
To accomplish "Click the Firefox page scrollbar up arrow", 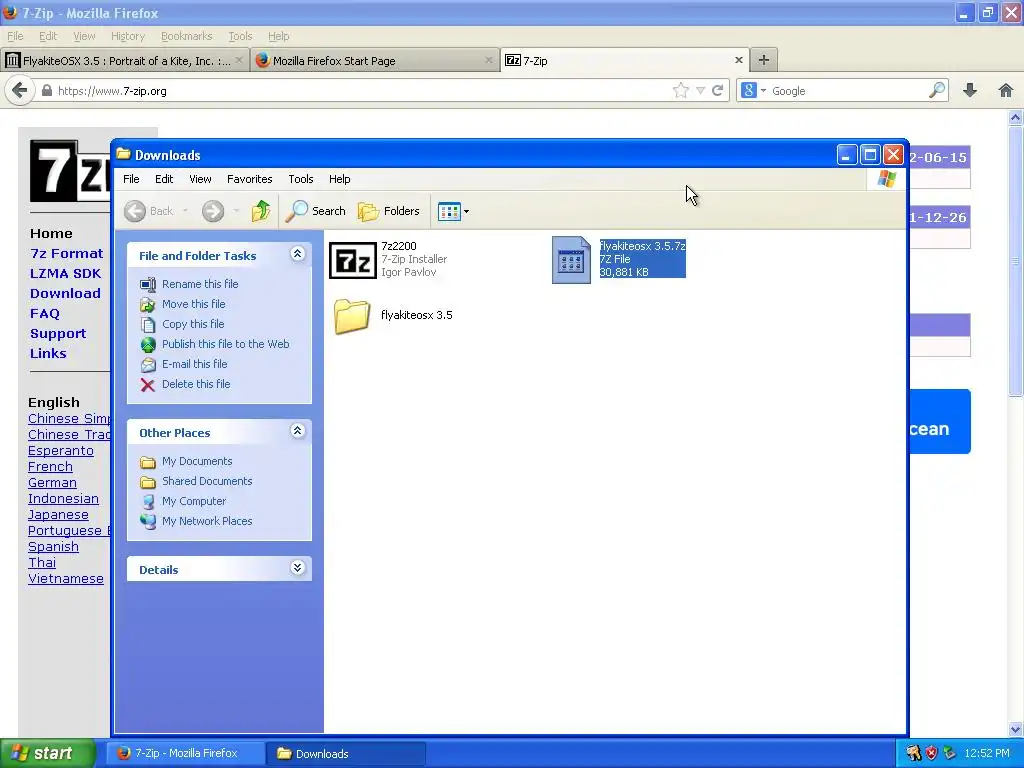I will click(x=1016, y=118).
